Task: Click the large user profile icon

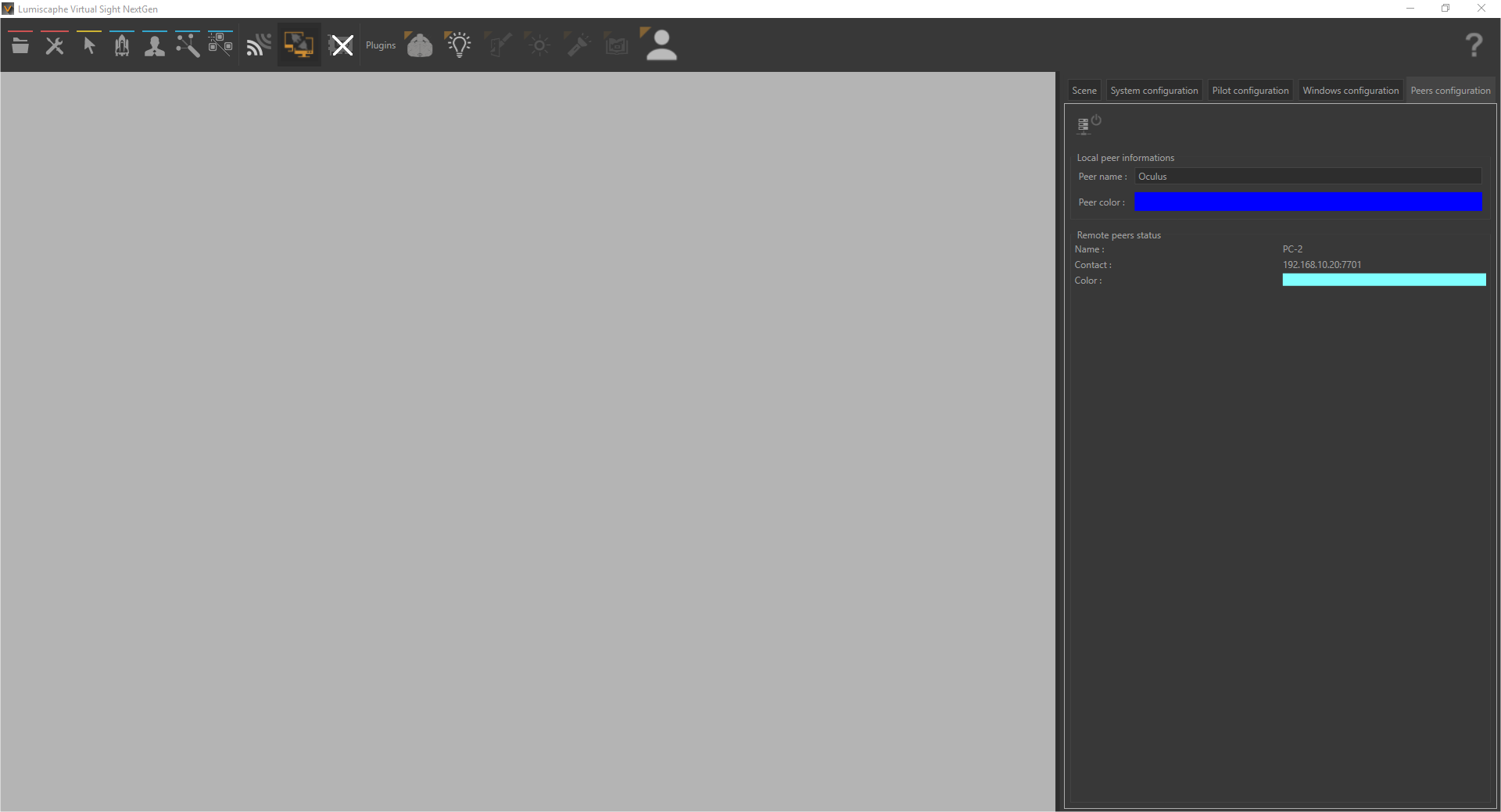Action: (x=661, y=45)
